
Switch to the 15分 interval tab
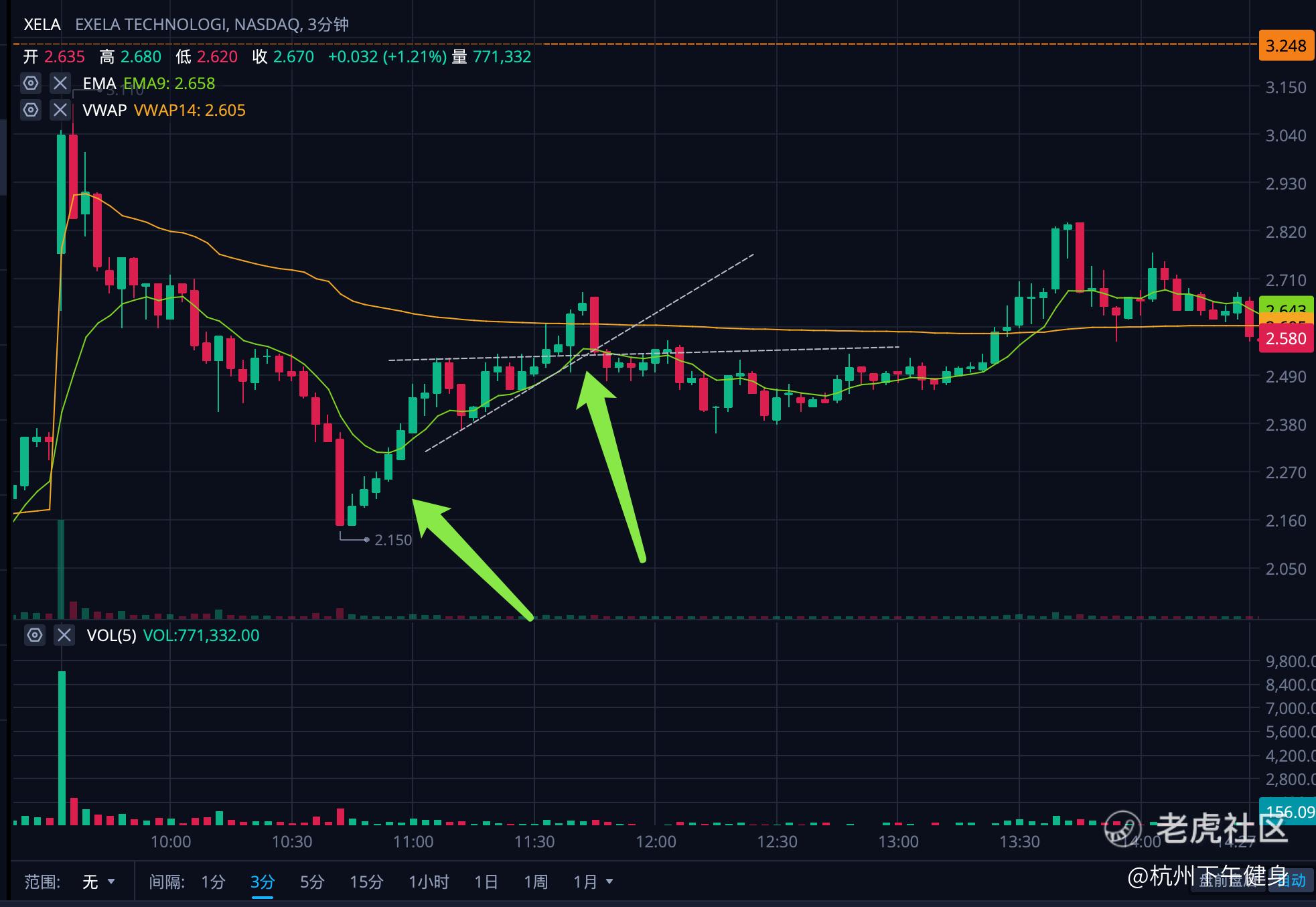(x=366, y=882)
